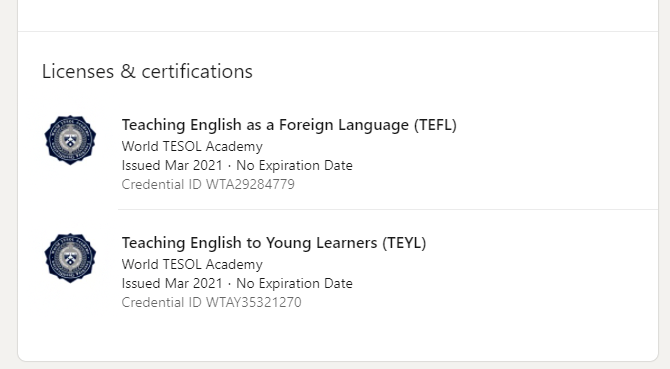The image size is (670, 369).
Task: Click the number WTAY35321270 in the second credential
Action: (x=254, y=302)
